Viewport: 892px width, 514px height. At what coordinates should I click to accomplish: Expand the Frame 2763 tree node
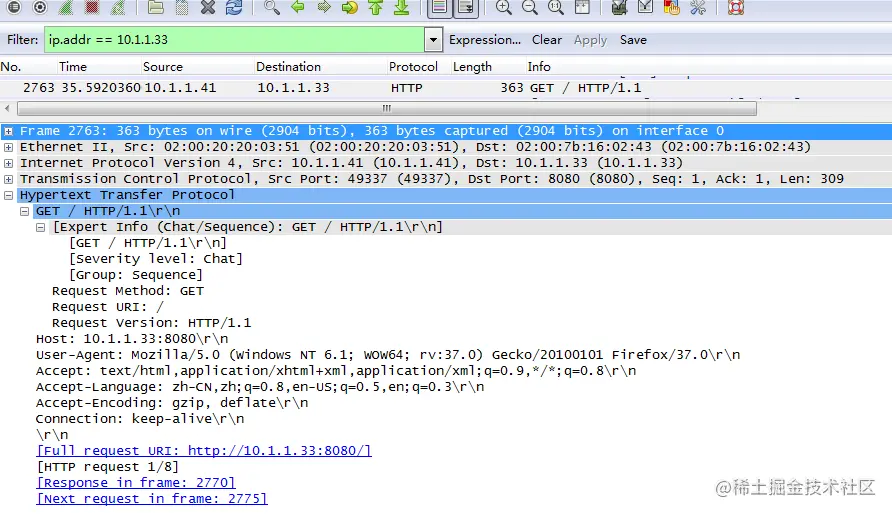9,131
